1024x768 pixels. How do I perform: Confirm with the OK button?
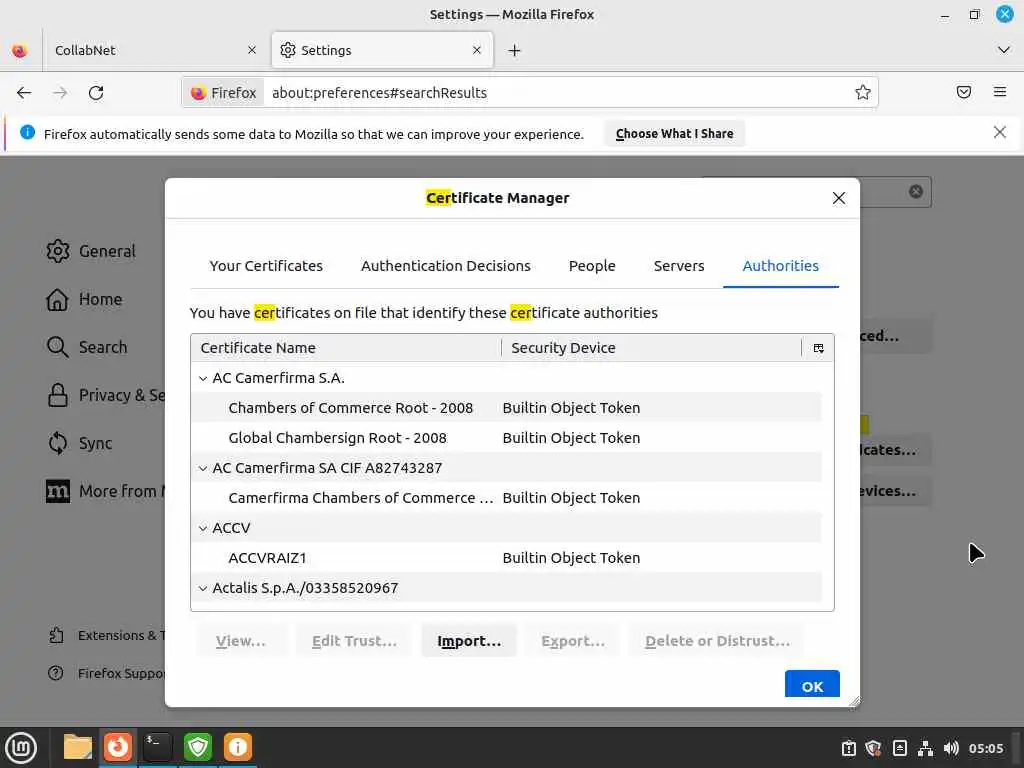pos(812,684)
